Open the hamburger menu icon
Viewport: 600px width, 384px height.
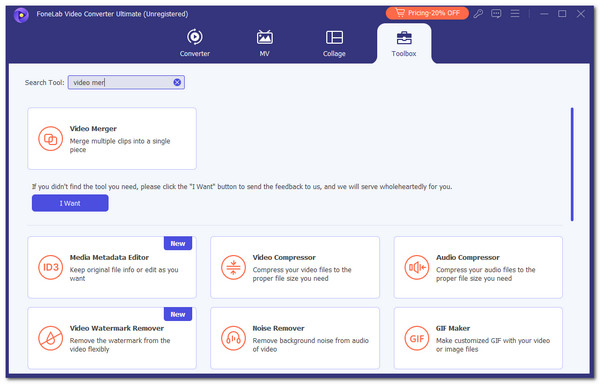(x=515, y=14)
